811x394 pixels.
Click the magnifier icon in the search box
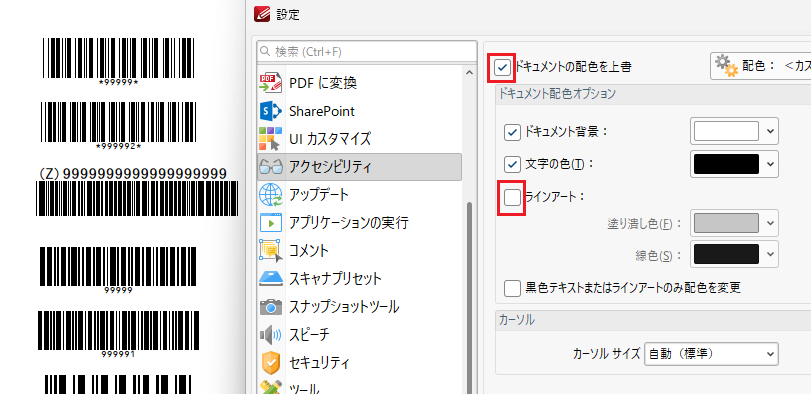point(265,52)
